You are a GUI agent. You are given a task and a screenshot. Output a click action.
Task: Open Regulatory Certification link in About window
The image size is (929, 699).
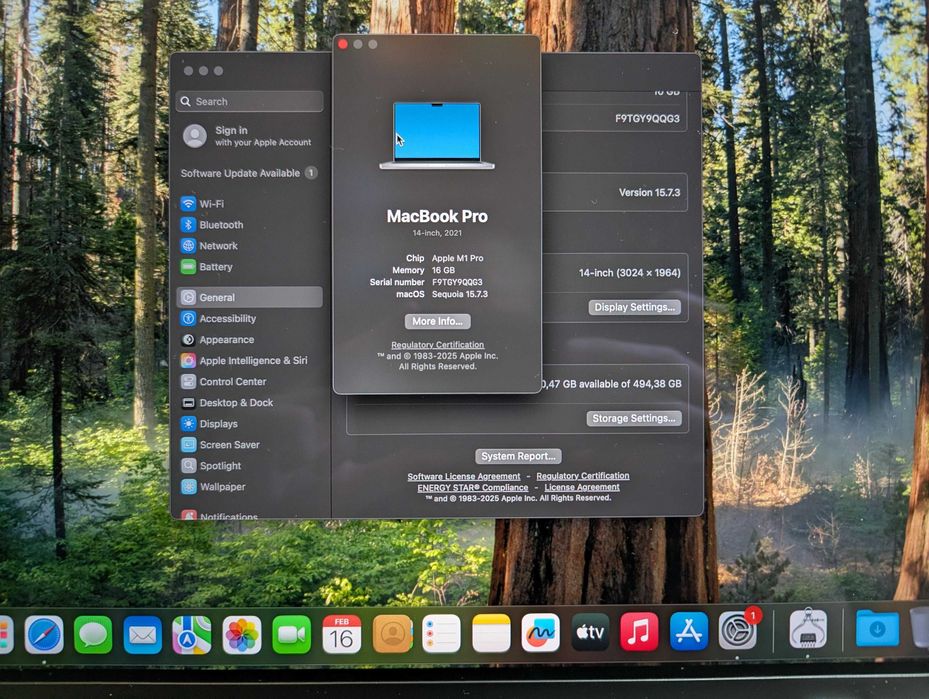click(x=438, y=345)
